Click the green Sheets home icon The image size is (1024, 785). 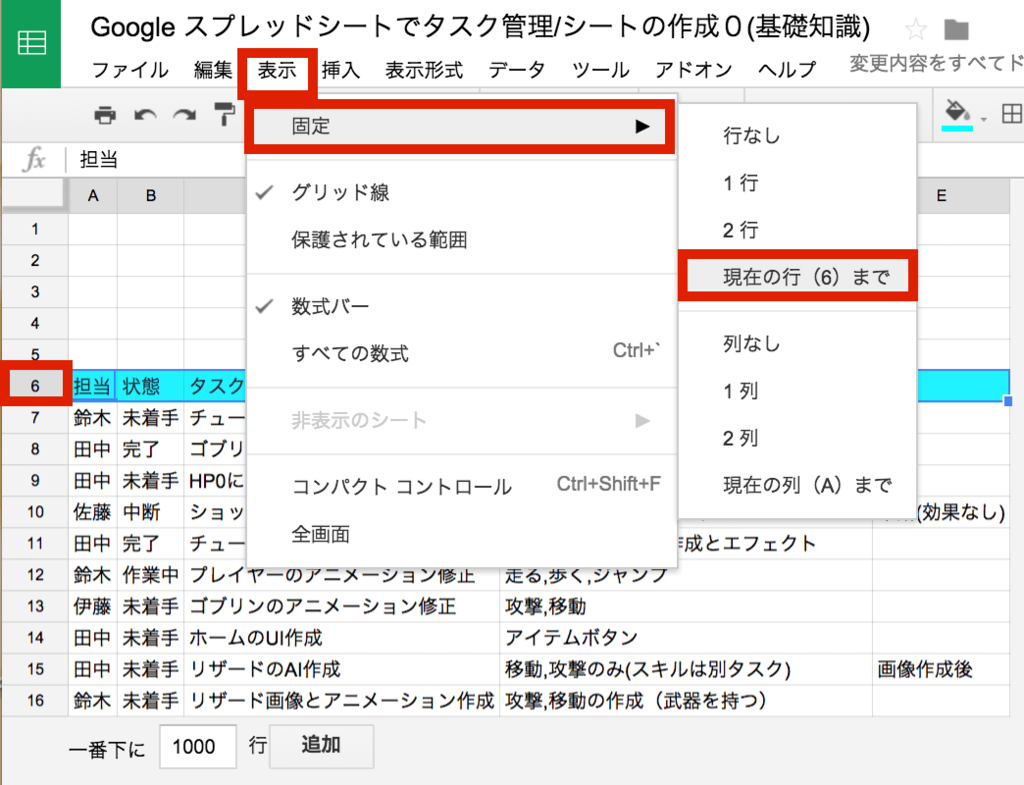coord(31,43)
